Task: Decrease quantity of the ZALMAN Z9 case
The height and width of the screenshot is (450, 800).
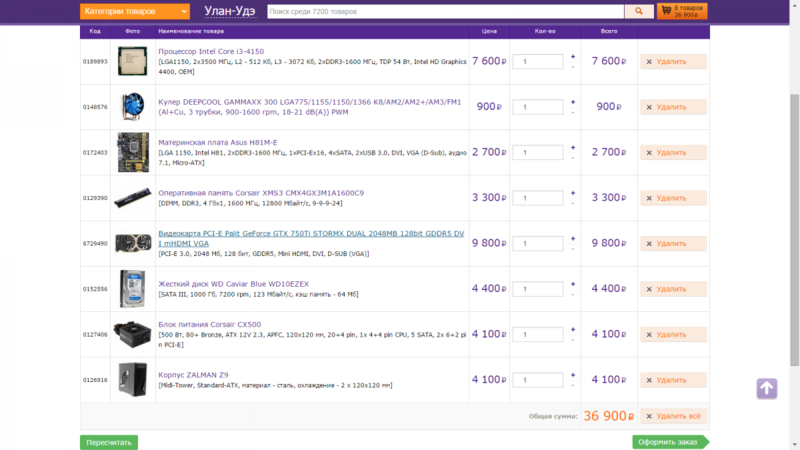Action: tap(573, 386)
